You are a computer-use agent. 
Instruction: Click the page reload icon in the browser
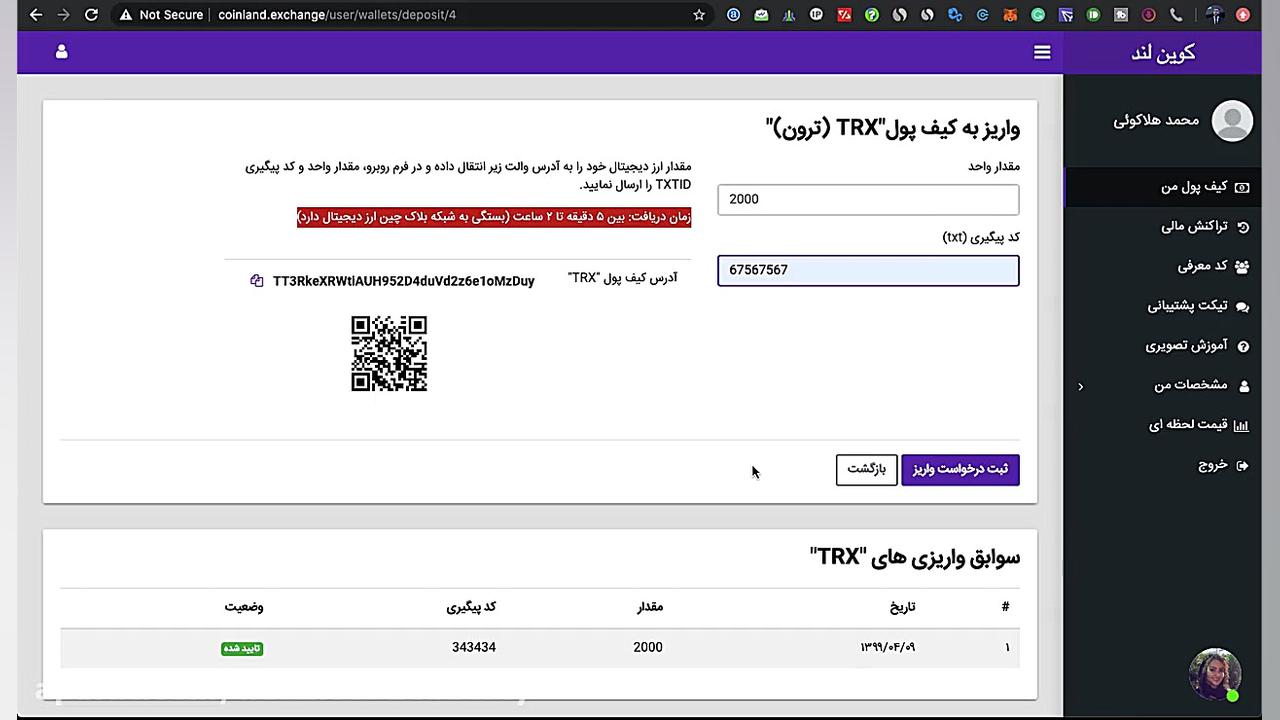point(91,15)
